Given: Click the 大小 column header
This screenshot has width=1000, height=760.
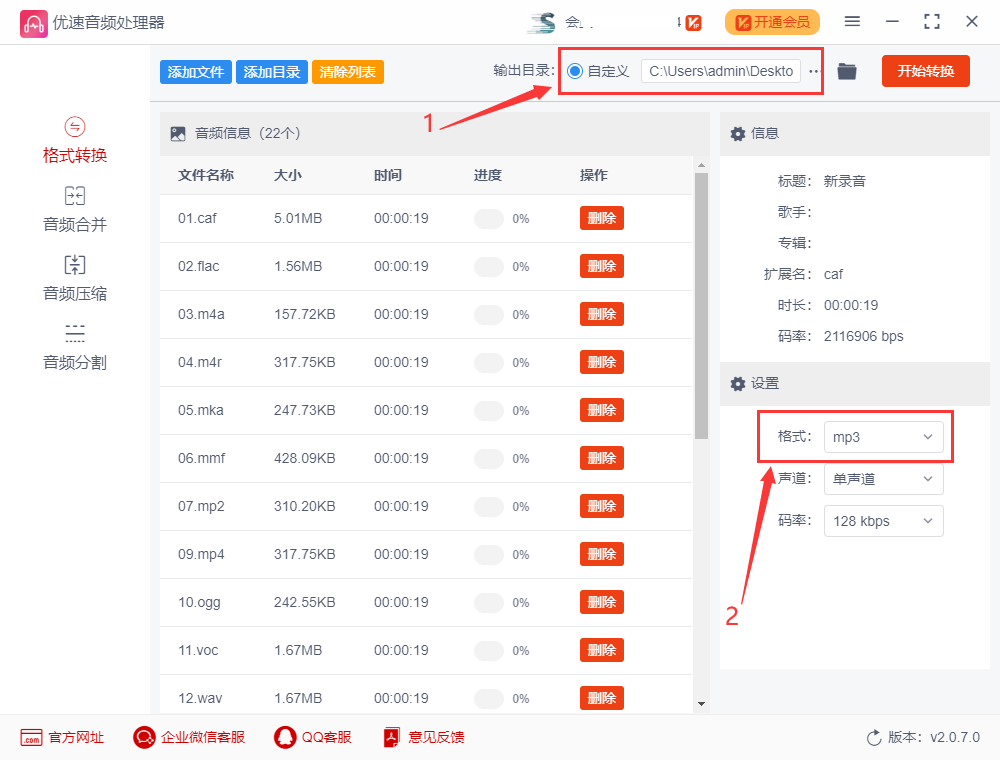Looking at the screenshot, I should (x=288, y=175).
